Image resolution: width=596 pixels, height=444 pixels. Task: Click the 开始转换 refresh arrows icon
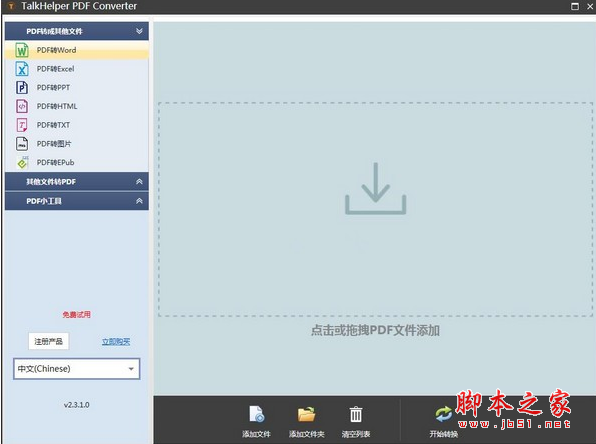(x=444, y=414)
